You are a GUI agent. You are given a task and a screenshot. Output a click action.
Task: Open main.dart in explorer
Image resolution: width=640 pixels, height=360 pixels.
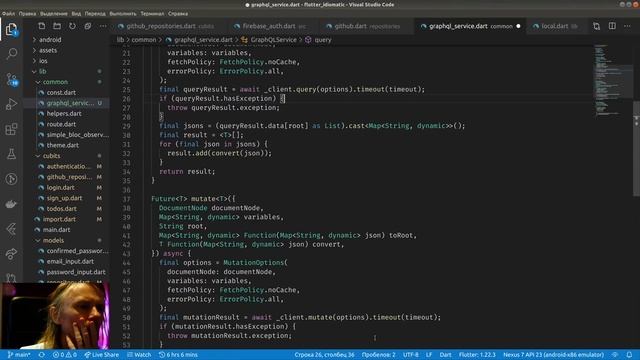[x=56, y=230]
